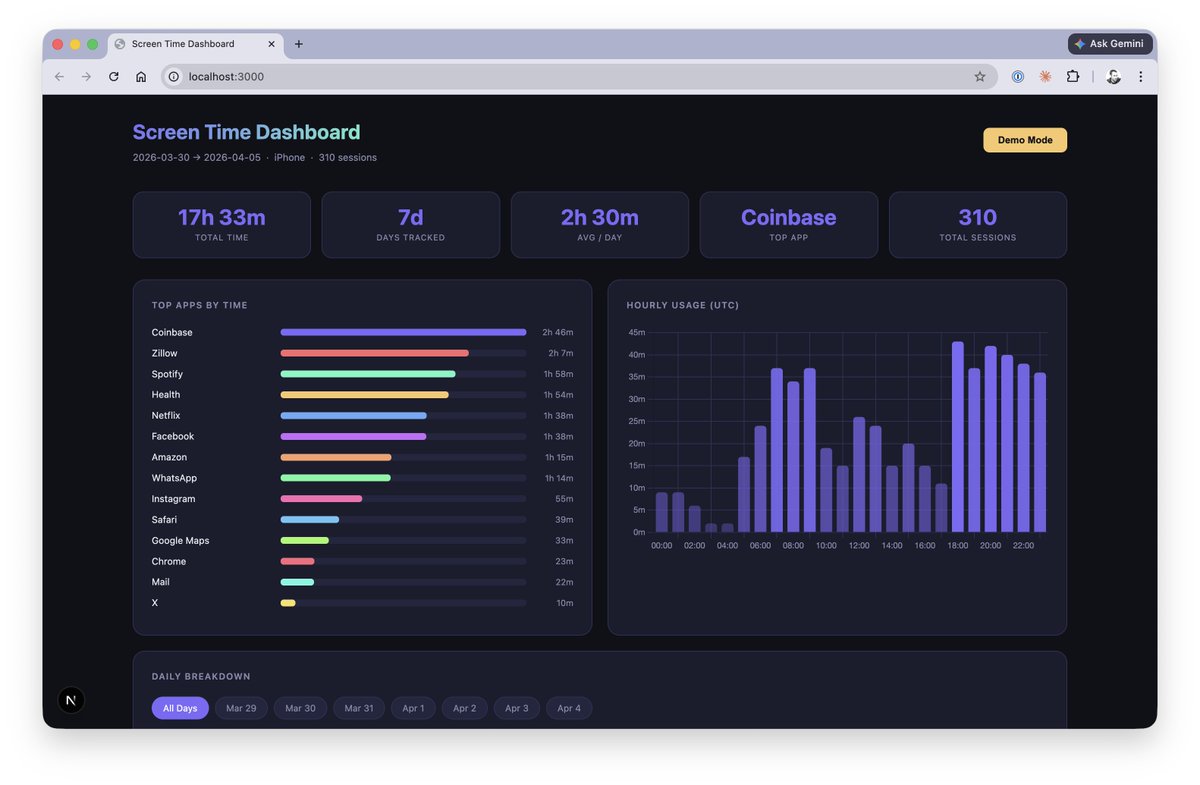
Task: Filter daily breakdown to Apr 3
Action: click(517, 708)
